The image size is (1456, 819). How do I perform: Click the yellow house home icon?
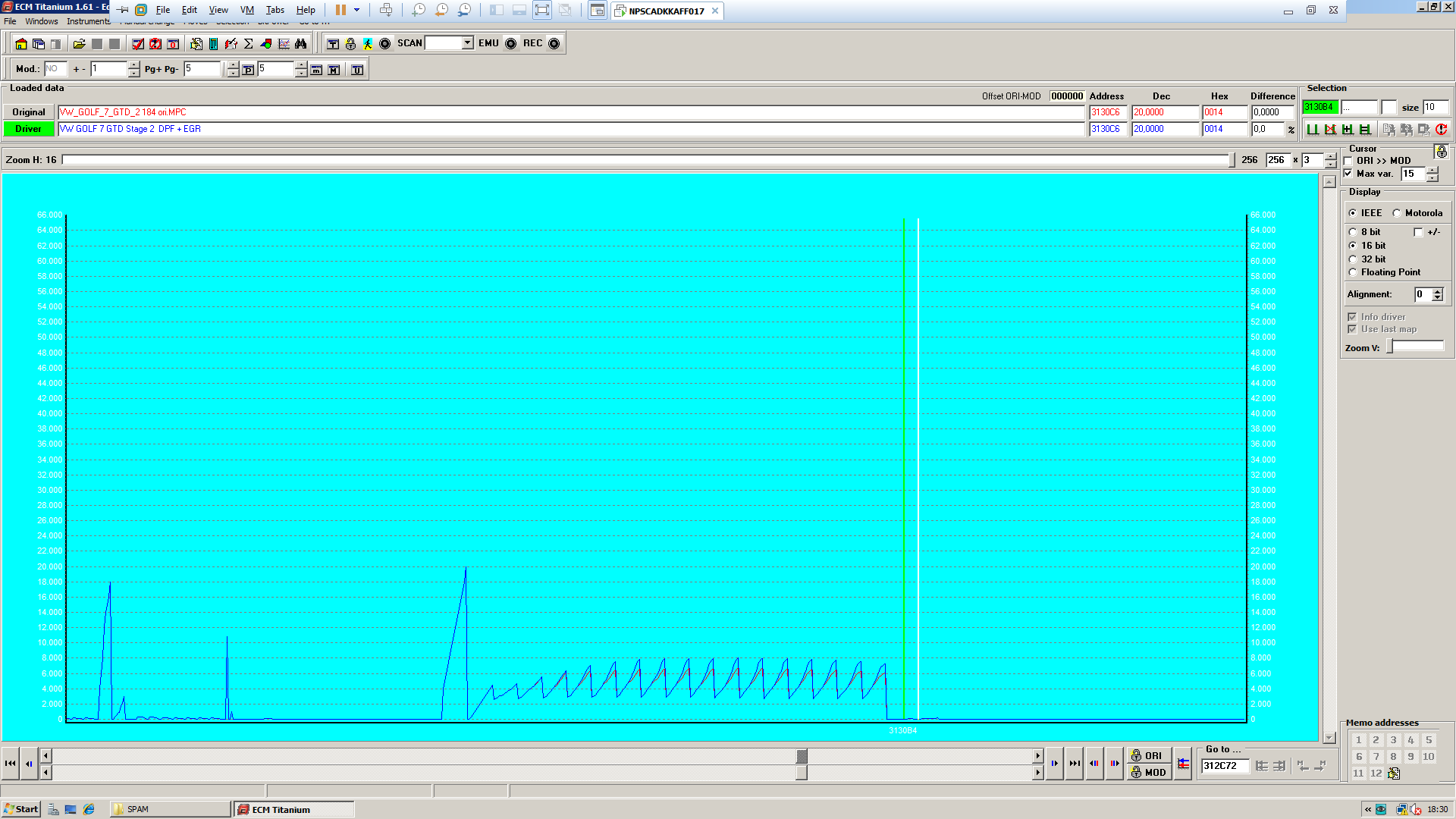coord(21,44)
